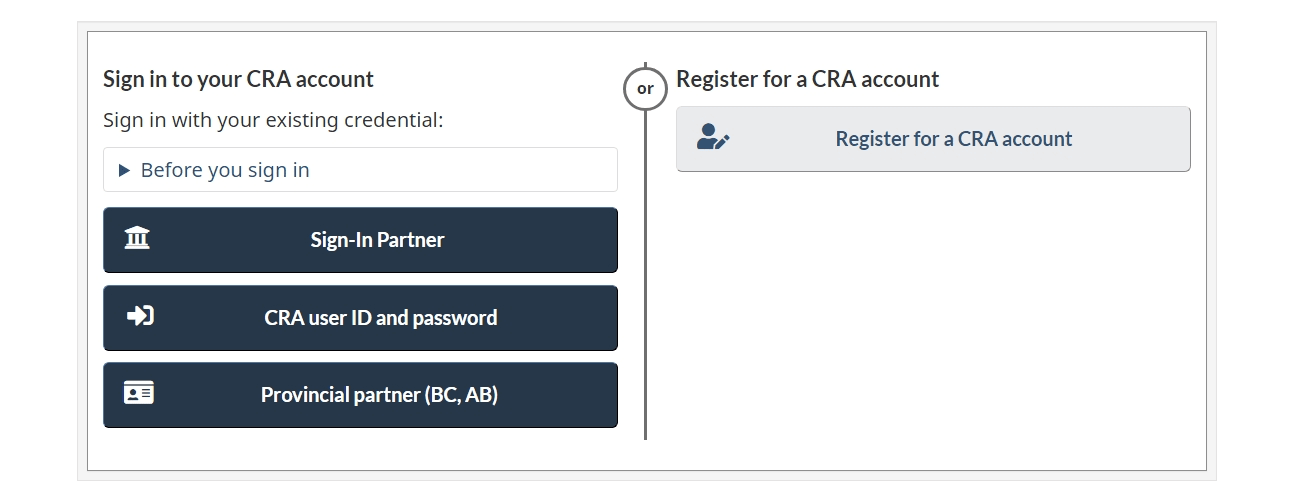Click the "Register for a CRA account" heading

pos(808,79)
